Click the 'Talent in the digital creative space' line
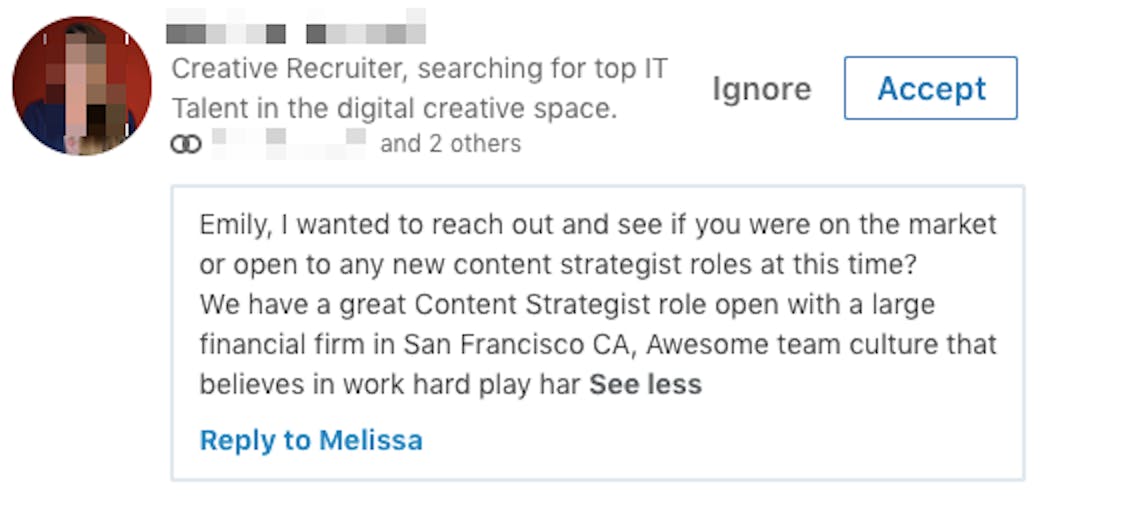Screen dimensions: 1132x528 click(x=395, y=109)
